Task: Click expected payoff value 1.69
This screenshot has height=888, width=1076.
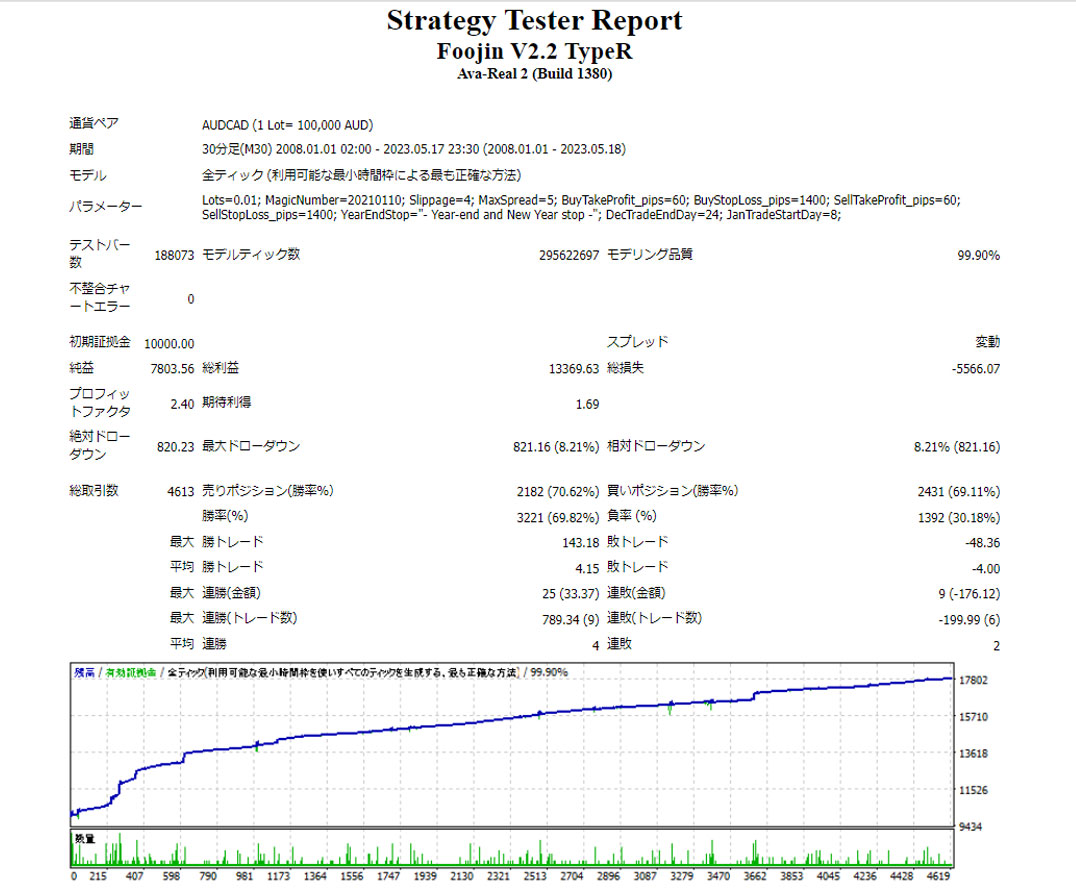Action: pyautogui.click(x=587, y=404)
